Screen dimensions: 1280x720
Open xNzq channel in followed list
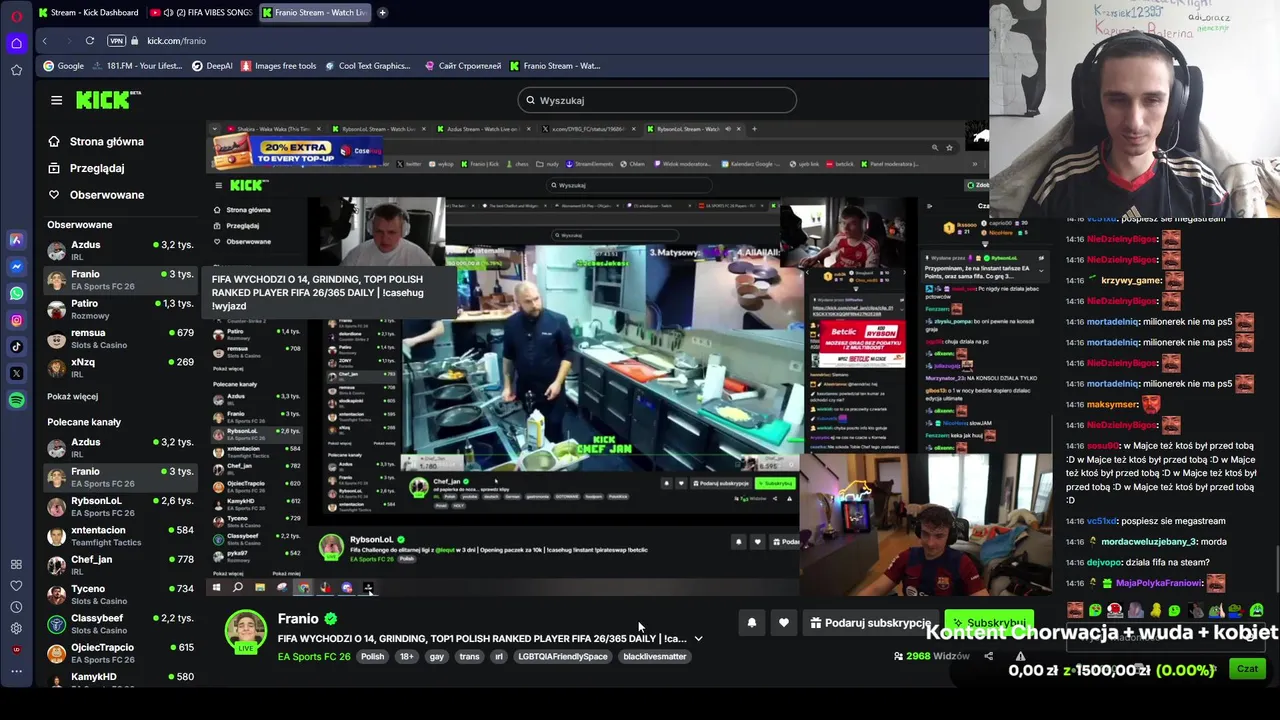tap(120, 367)
